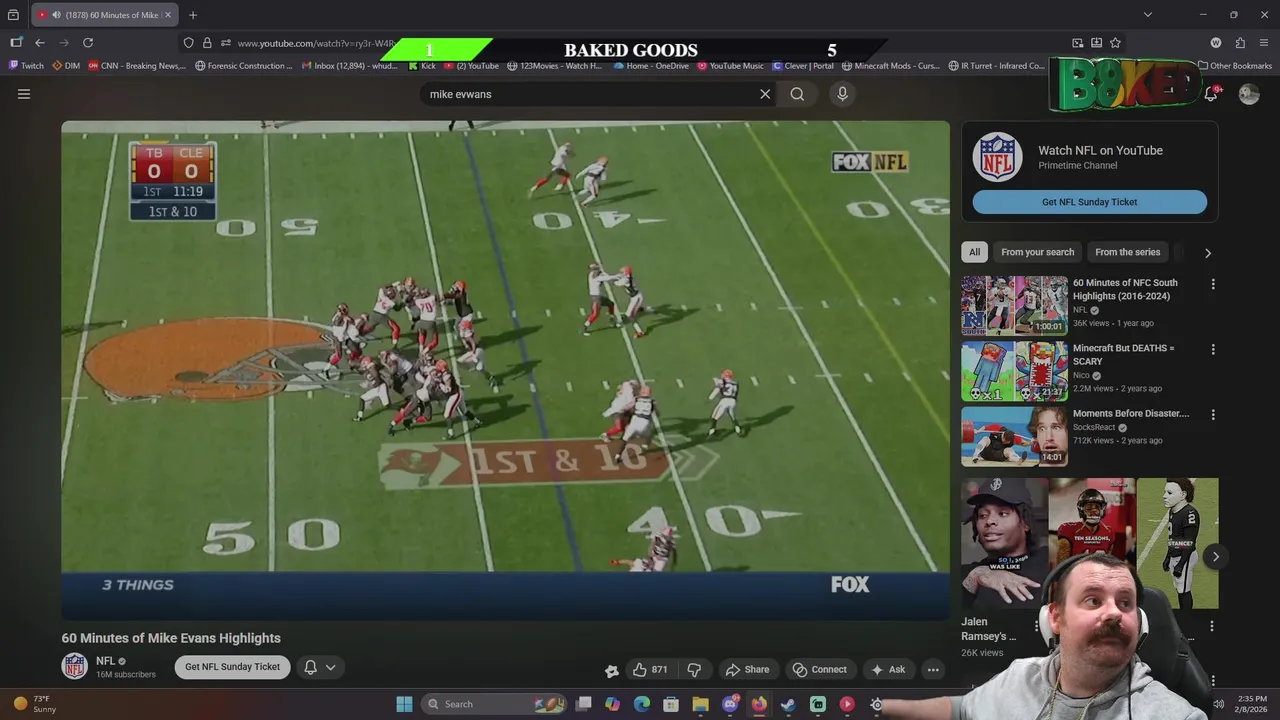Viewport: 1280px width, 720px height.
Task: Clear the 'mike evwans' search text
Action: 765,94
